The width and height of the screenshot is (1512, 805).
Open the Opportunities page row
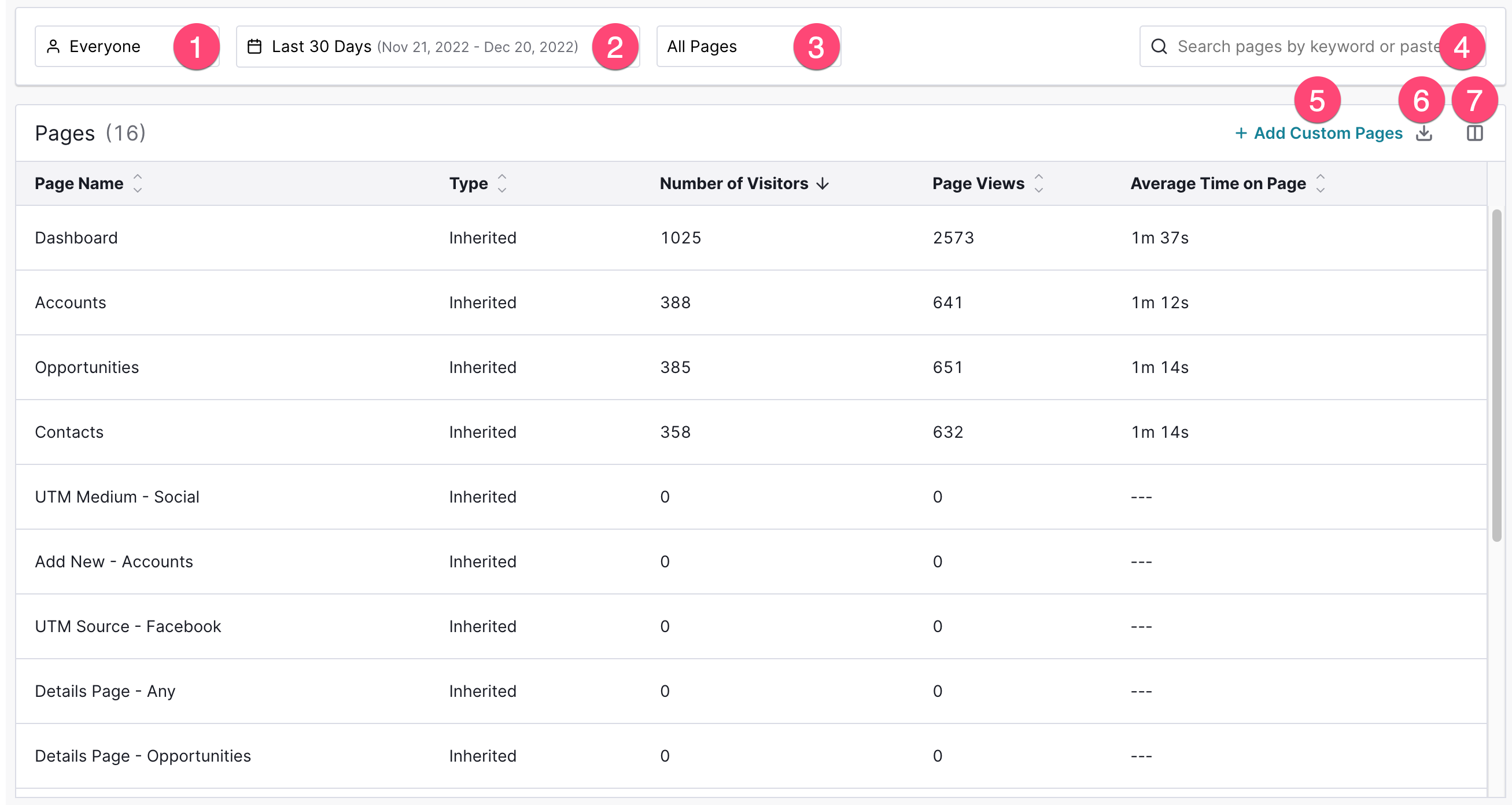(751, 367)
